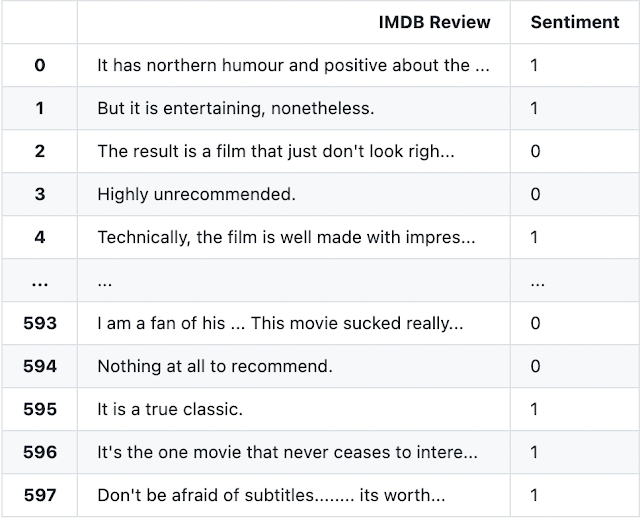
Task: Select row index 2
Action: click(40, 151)
